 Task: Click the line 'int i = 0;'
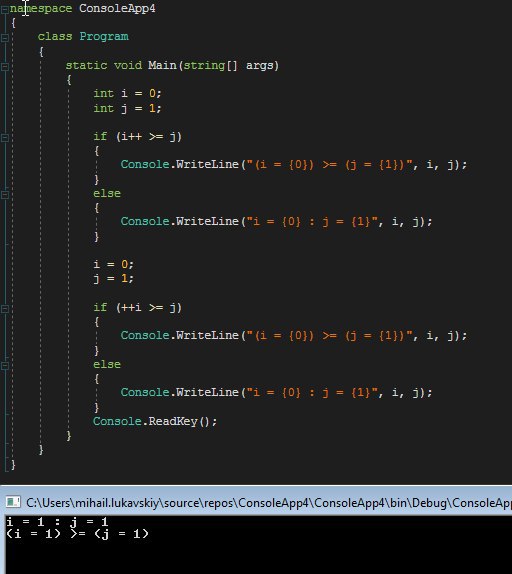point(127,94)
